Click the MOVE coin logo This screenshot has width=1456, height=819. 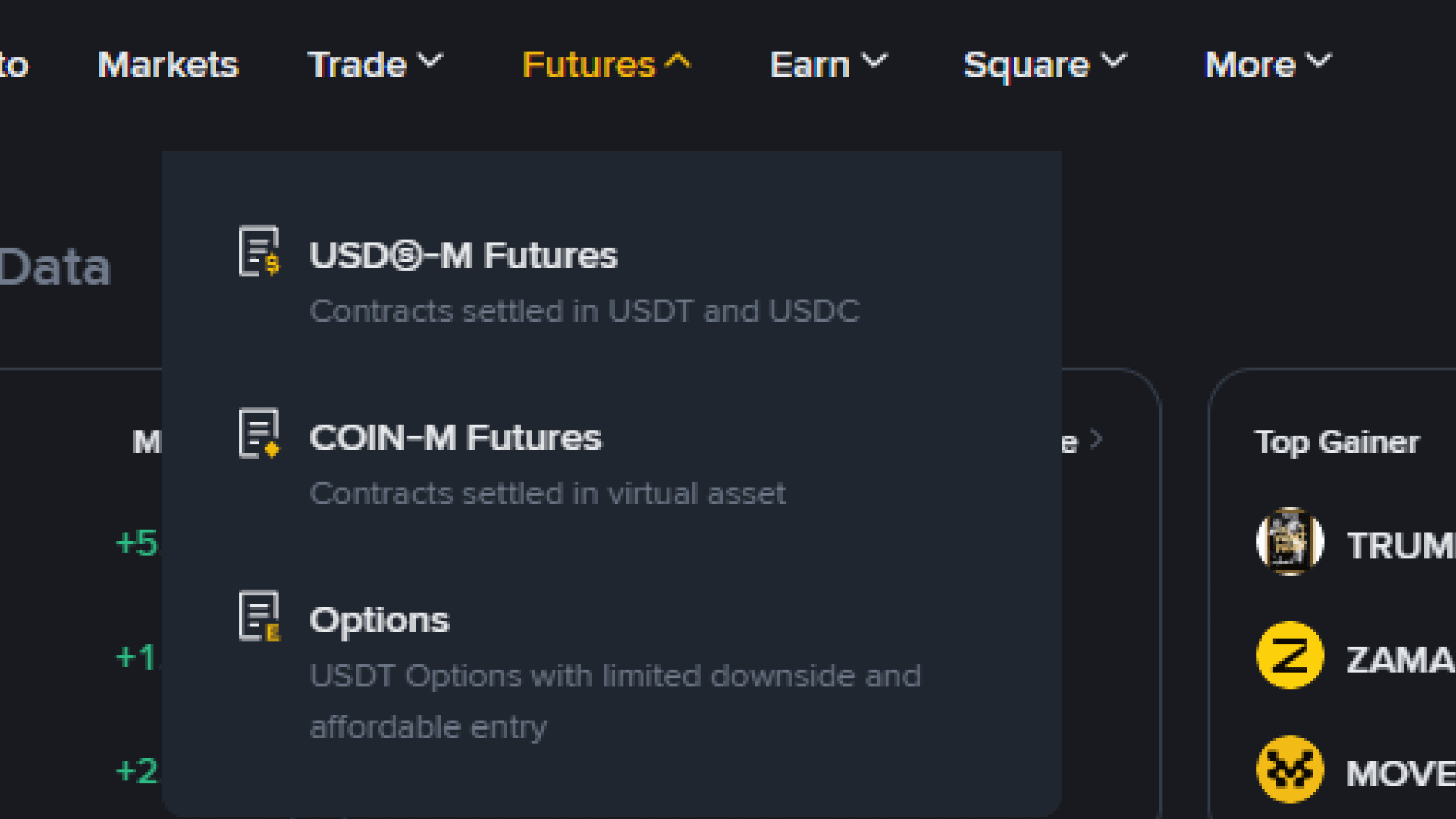coord(1290,769)
